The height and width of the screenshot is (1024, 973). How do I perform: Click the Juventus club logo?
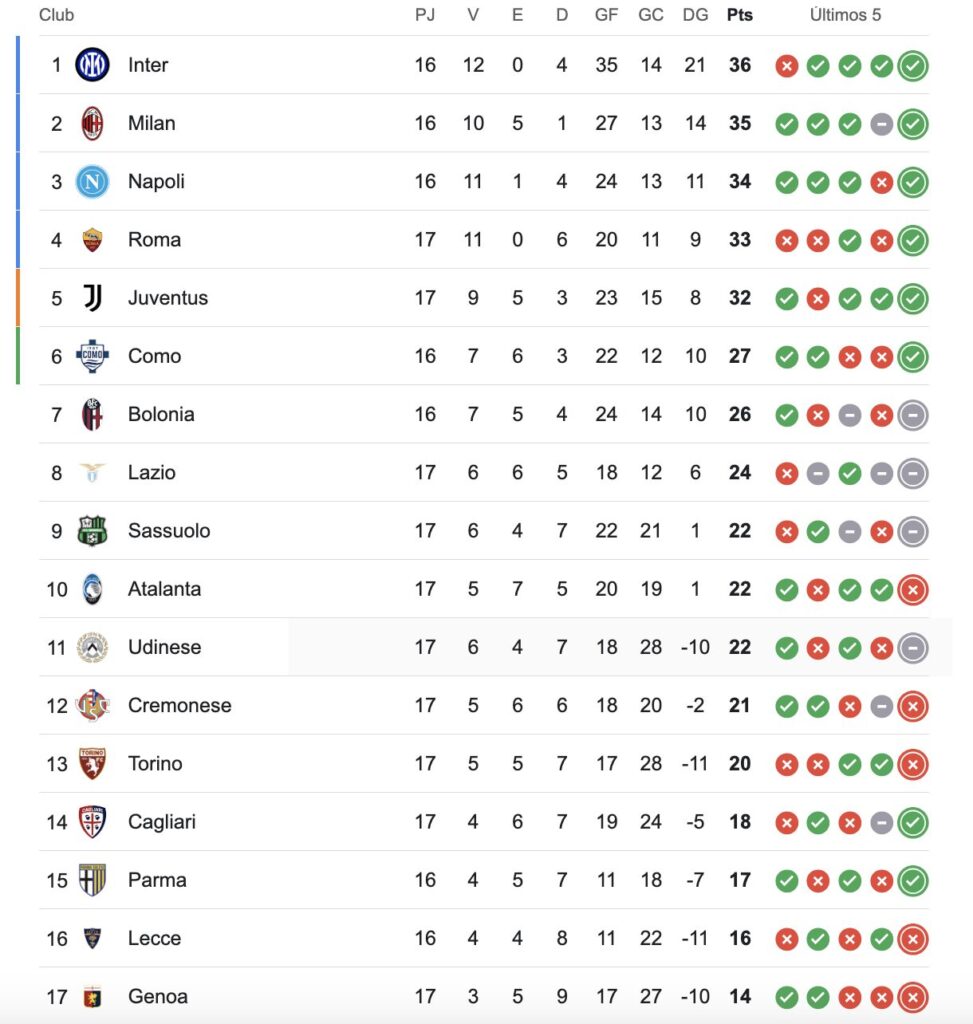pyautogui.click(x=92, y=298)
